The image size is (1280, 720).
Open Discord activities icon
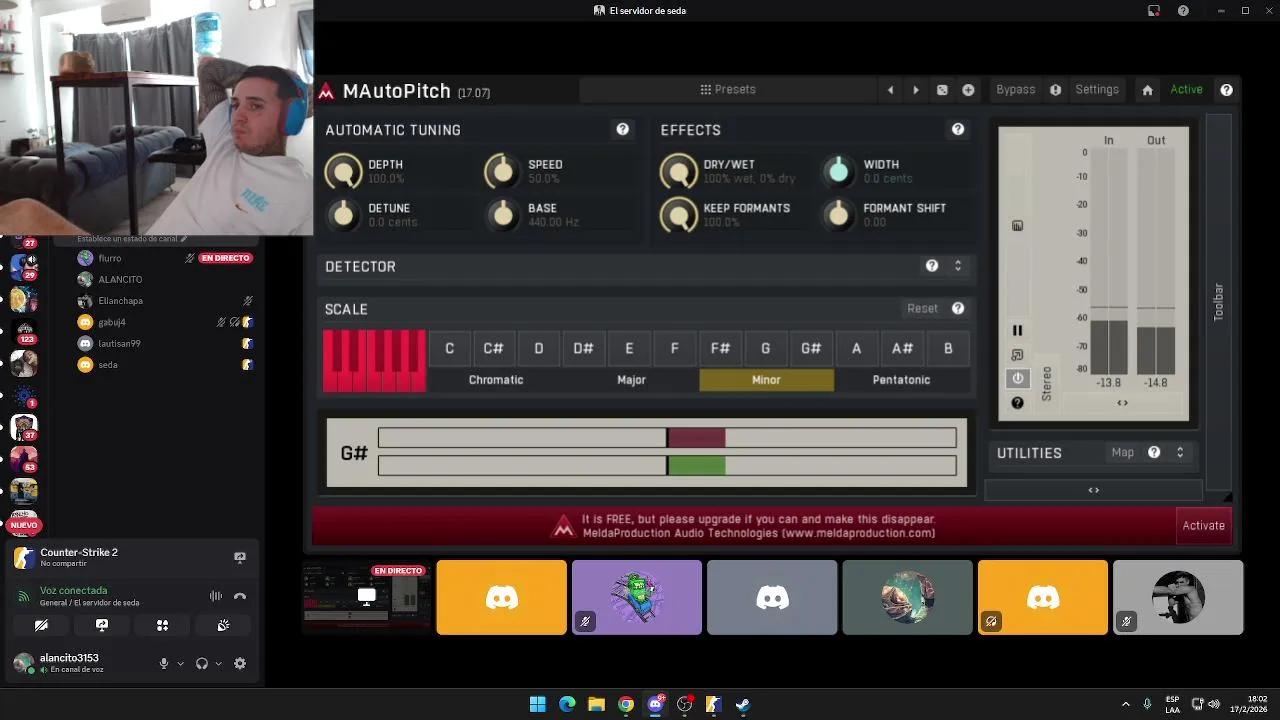tap(162, 625)
